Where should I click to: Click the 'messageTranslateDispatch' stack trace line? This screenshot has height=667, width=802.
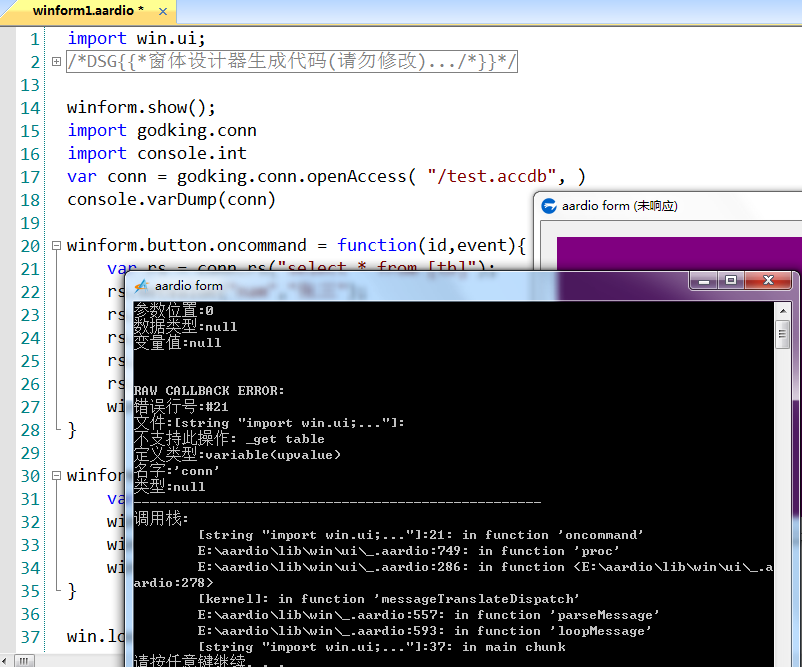point(389,599)
